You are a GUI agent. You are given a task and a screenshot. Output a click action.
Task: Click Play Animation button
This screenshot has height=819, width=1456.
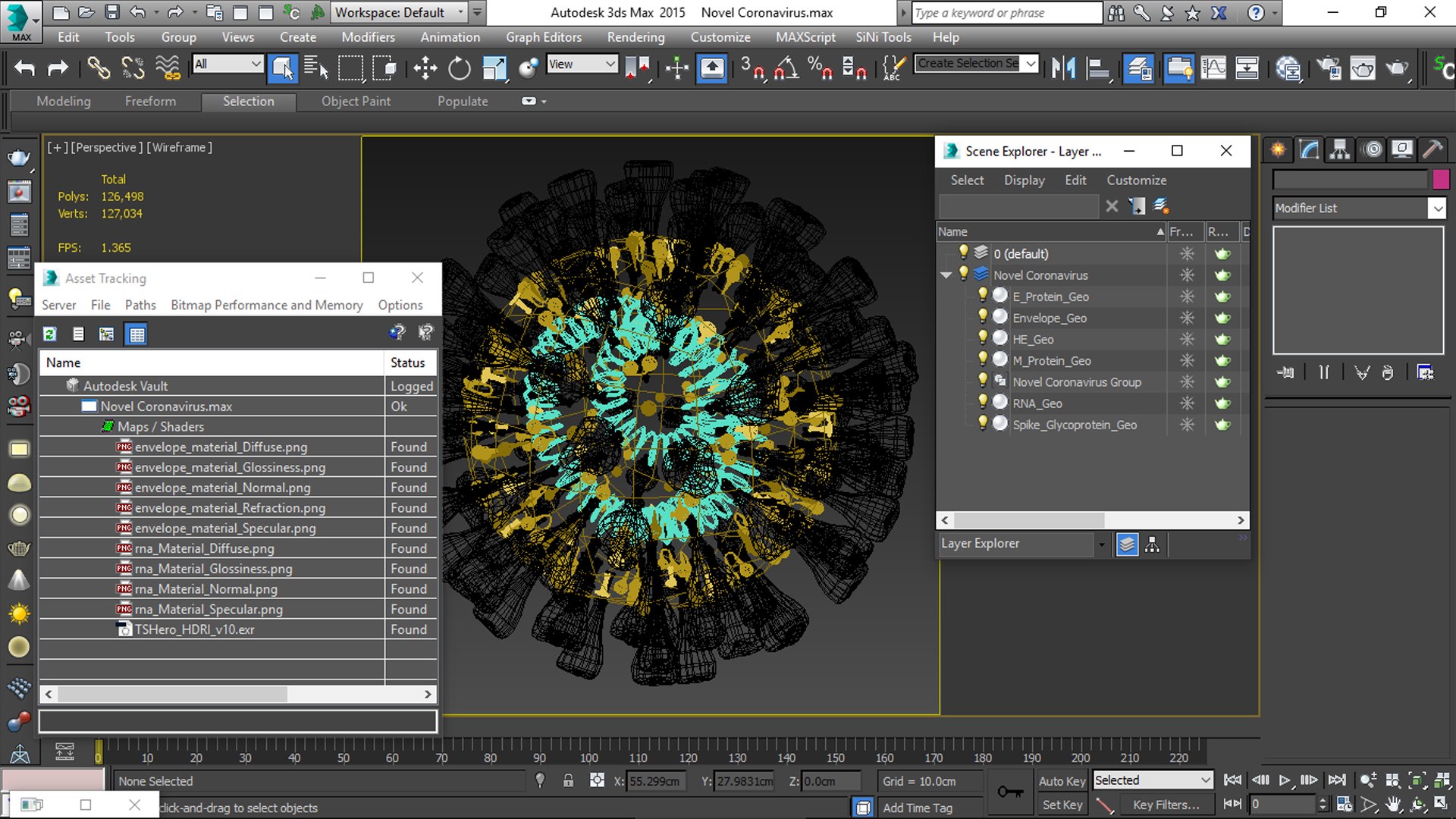pos(1285,780)
